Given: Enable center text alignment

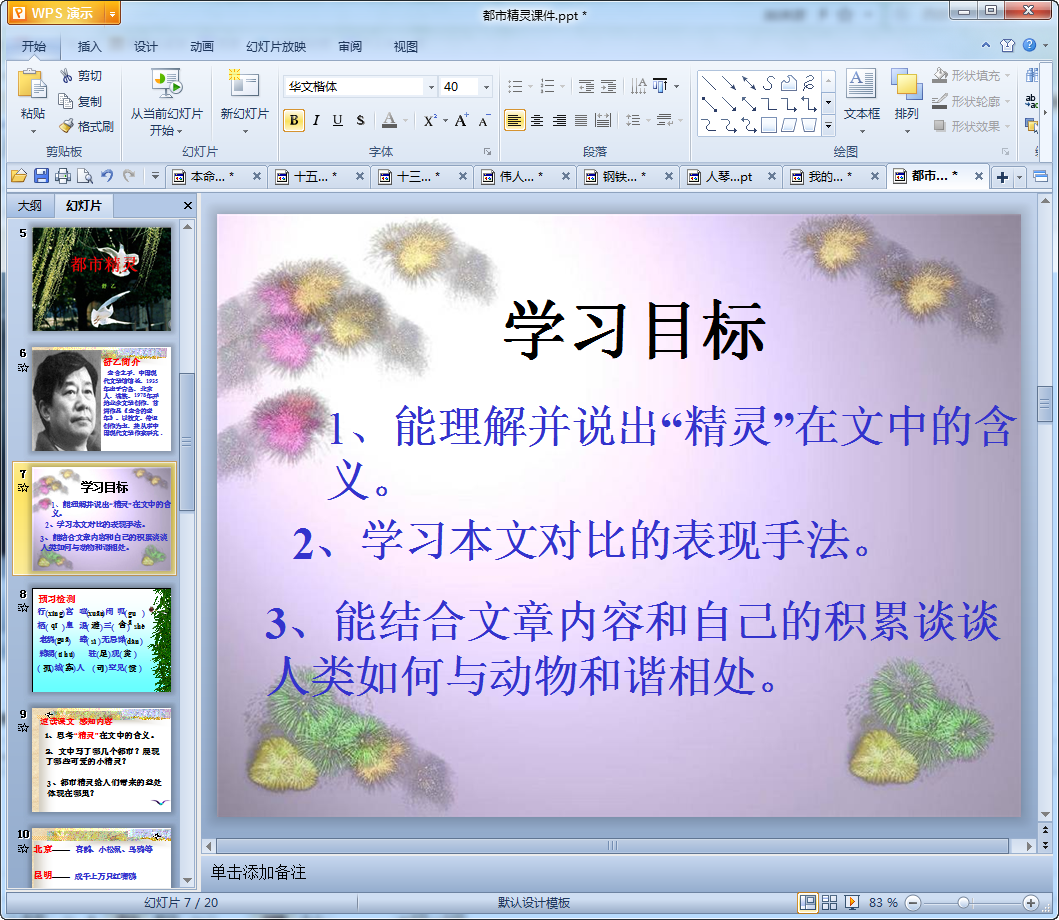Looking at the screenshot, I should pyautogui.click(x=537, y=121).
